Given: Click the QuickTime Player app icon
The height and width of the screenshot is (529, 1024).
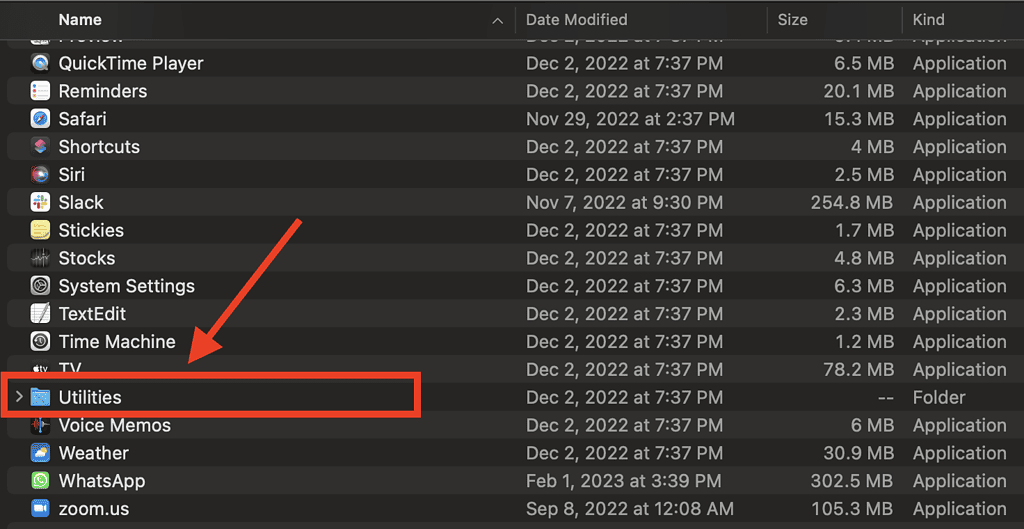Looking at the screenshot, I should click(x=40, y=63).
